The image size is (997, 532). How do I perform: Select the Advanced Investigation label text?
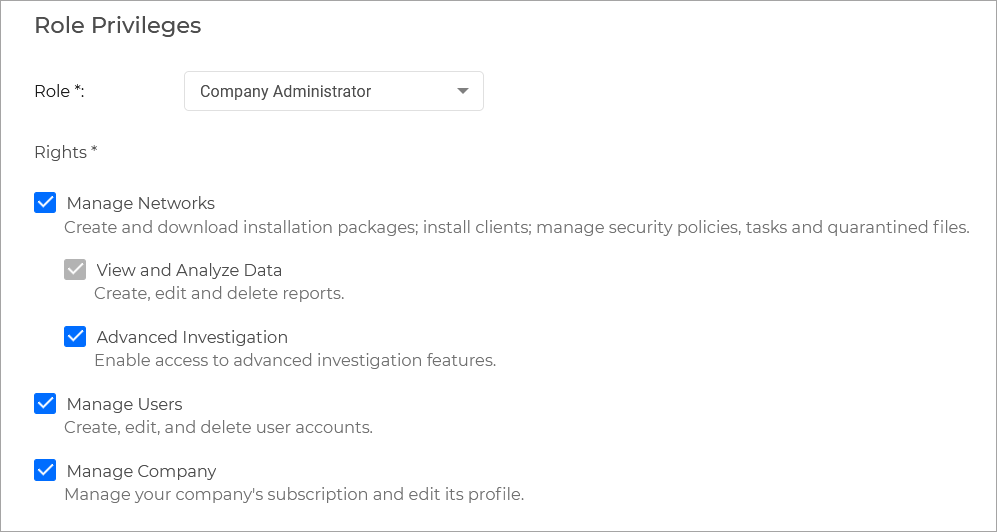[192, 337]
